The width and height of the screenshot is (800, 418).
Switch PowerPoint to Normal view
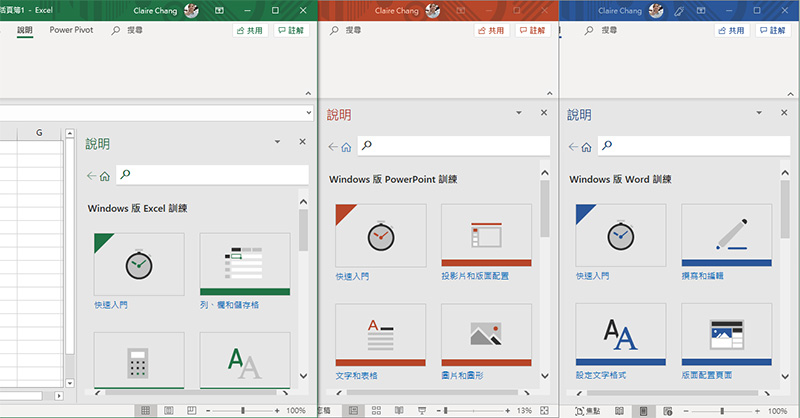pyautogui.click(x=353, y=410)
